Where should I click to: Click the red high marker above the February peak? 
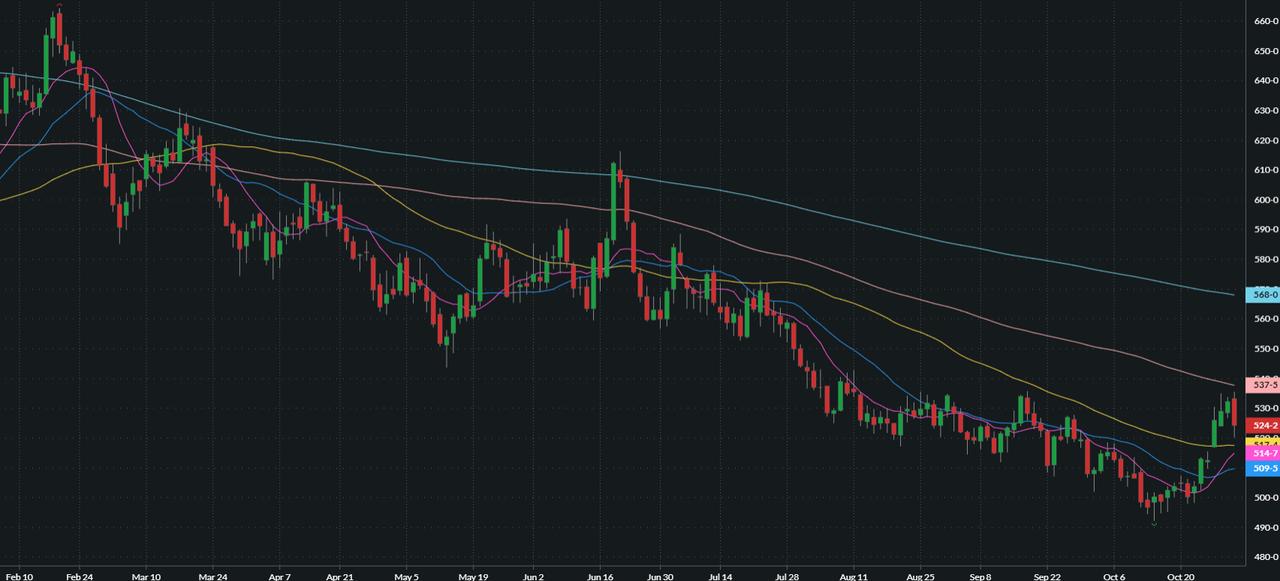coord(59,5)
